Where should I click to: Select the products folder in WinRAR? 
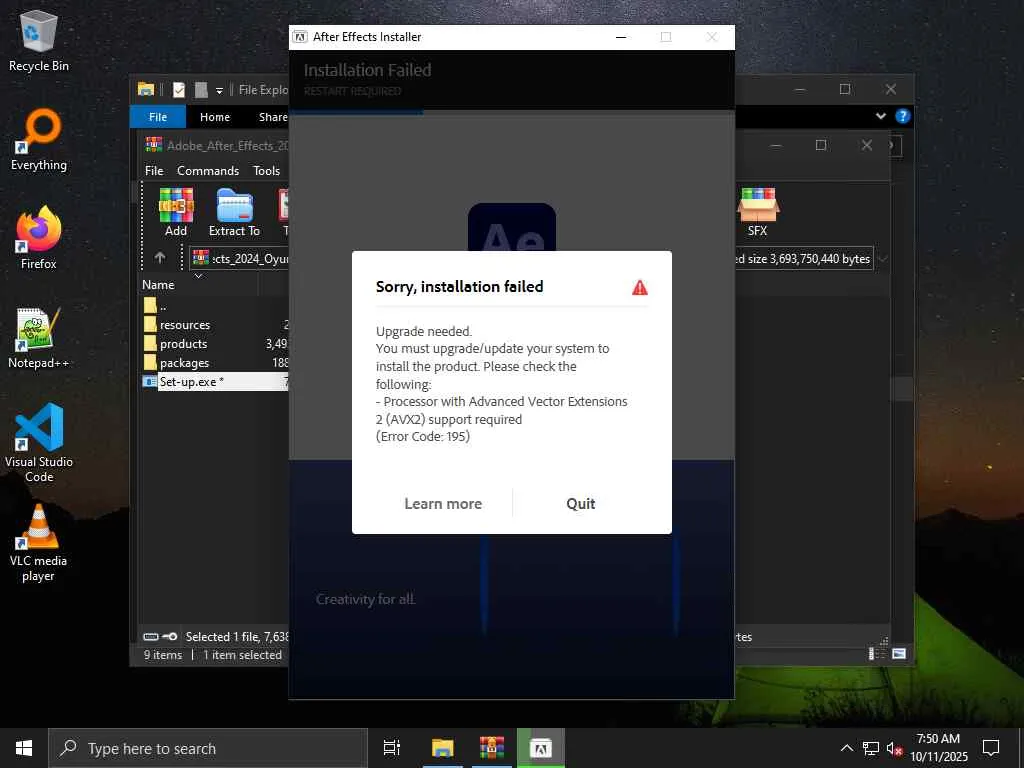[183, 344]
